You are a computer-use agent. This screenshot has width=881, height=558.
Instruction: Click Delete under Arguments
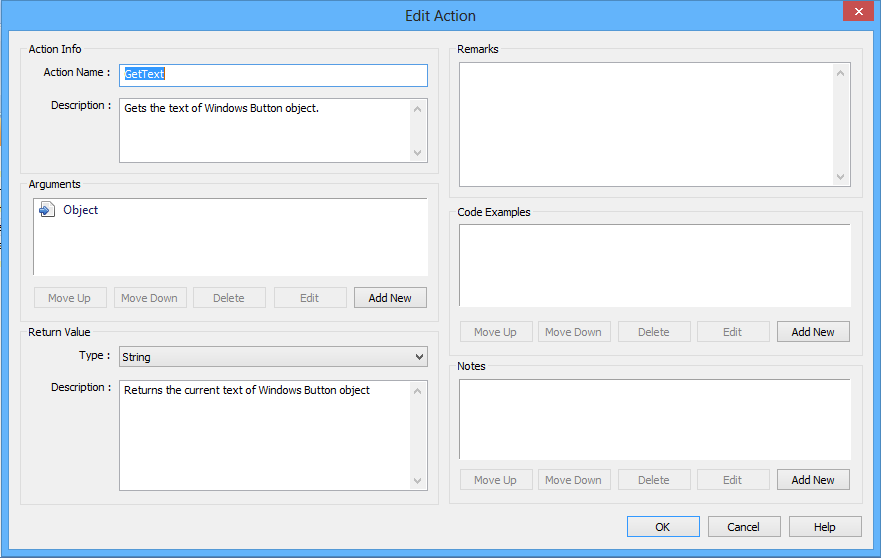[229, 298]
